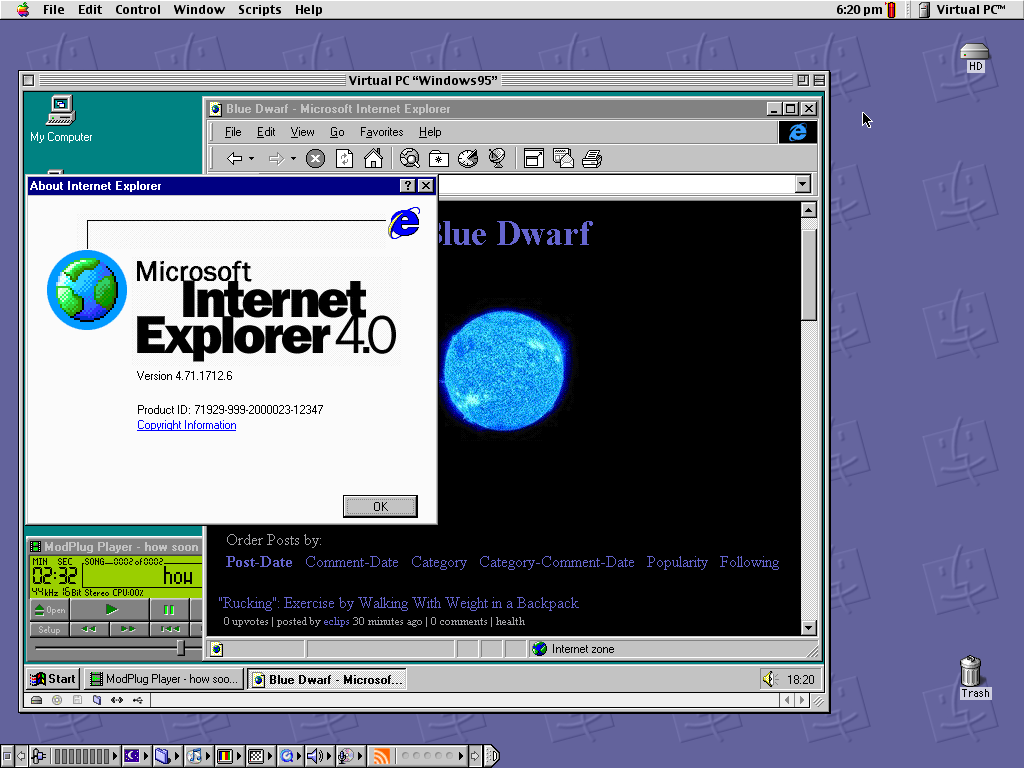This screenshot has height=768, width=1024.
Task: Open the Mac Control menu
Action: pos(138,10)
